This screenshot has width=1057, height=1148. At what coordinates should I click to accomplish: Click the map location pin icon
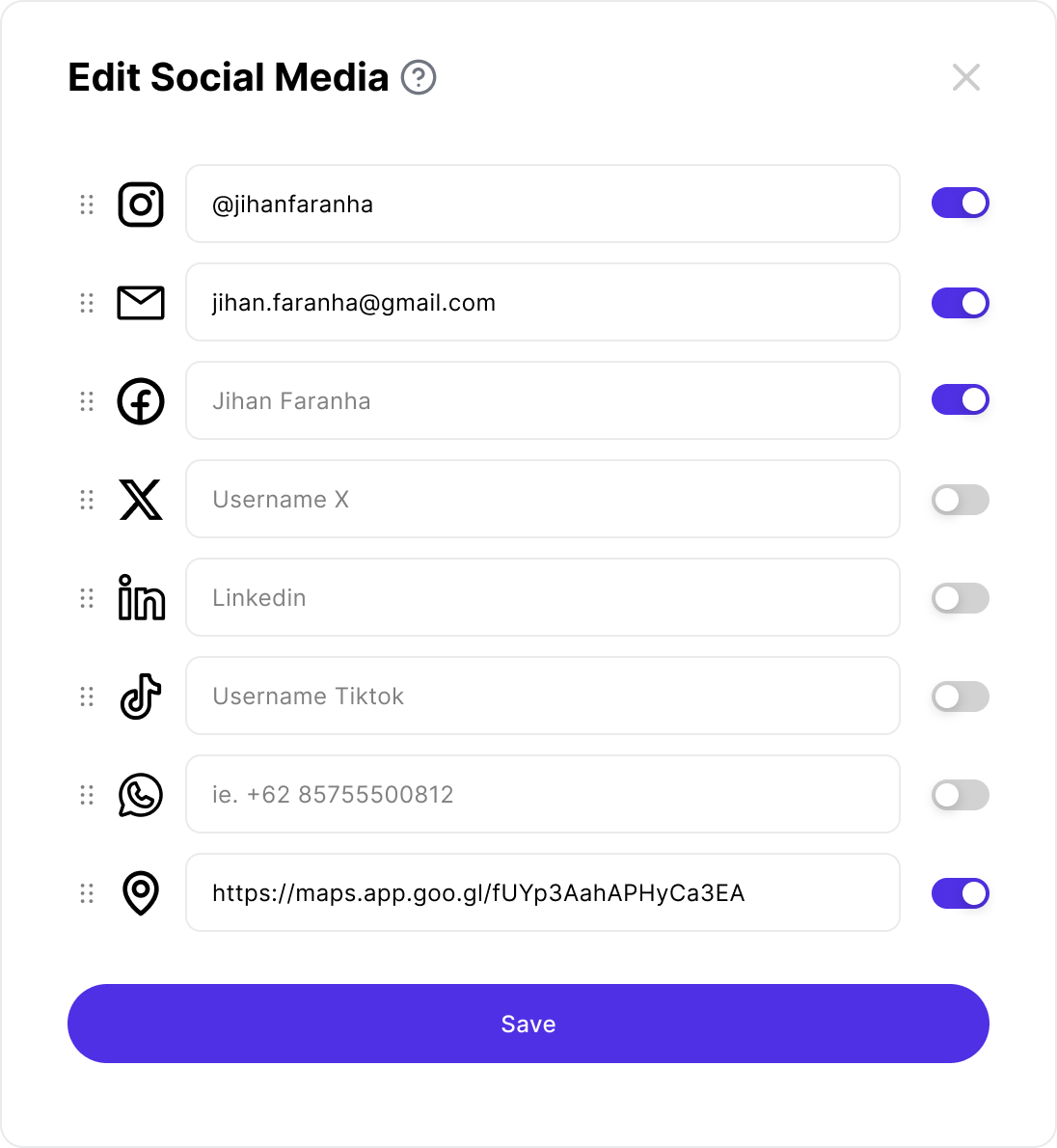pos(141,893)
